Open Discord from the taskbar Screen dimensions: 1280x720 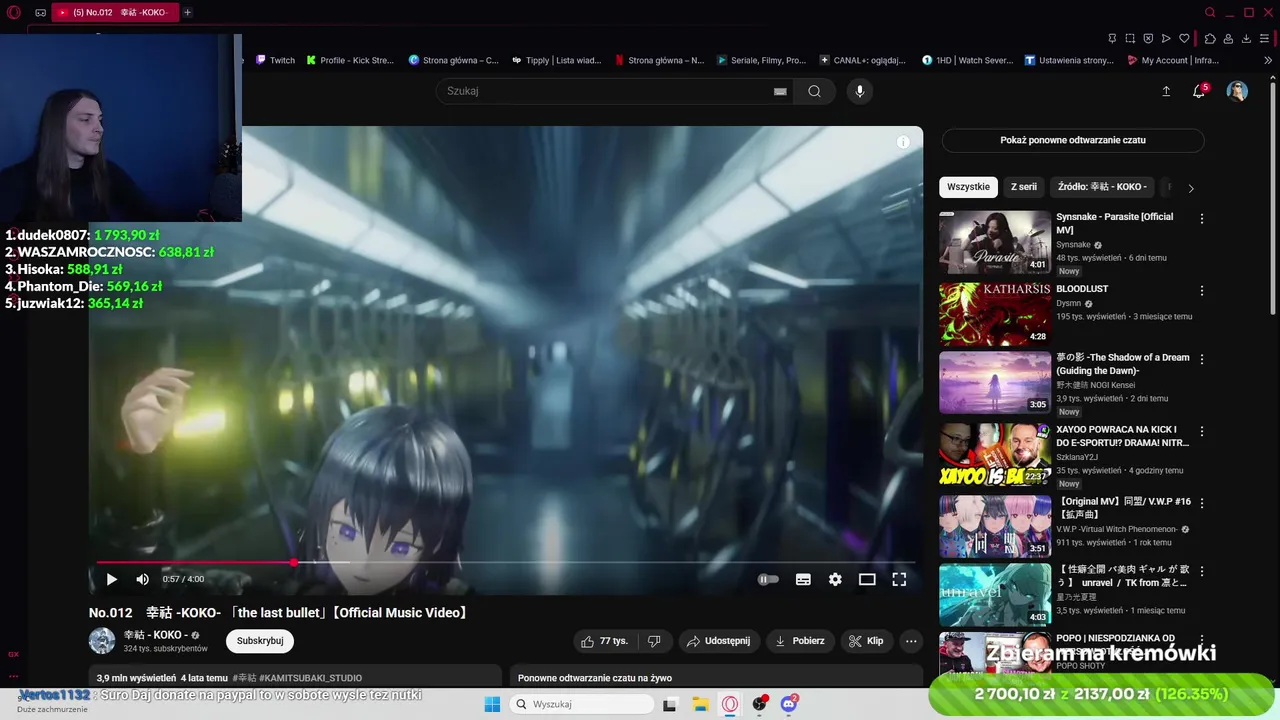[x=789, y=704]
